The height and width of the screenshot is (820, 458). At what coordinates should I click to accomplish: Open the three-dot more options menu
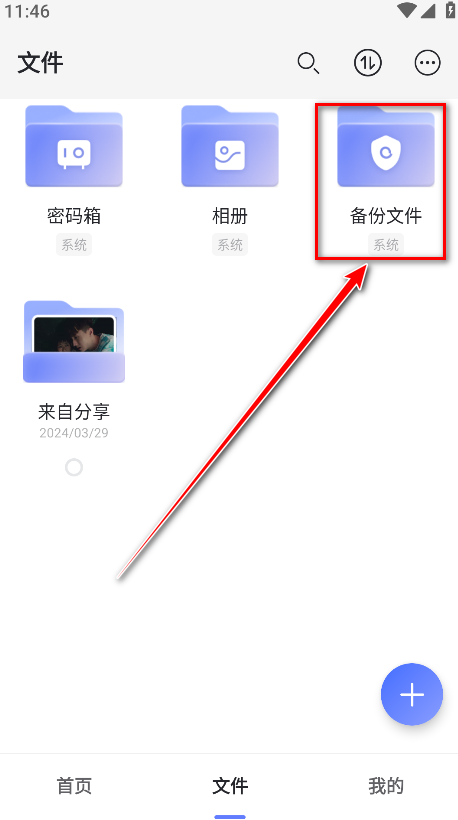point(428,63)
